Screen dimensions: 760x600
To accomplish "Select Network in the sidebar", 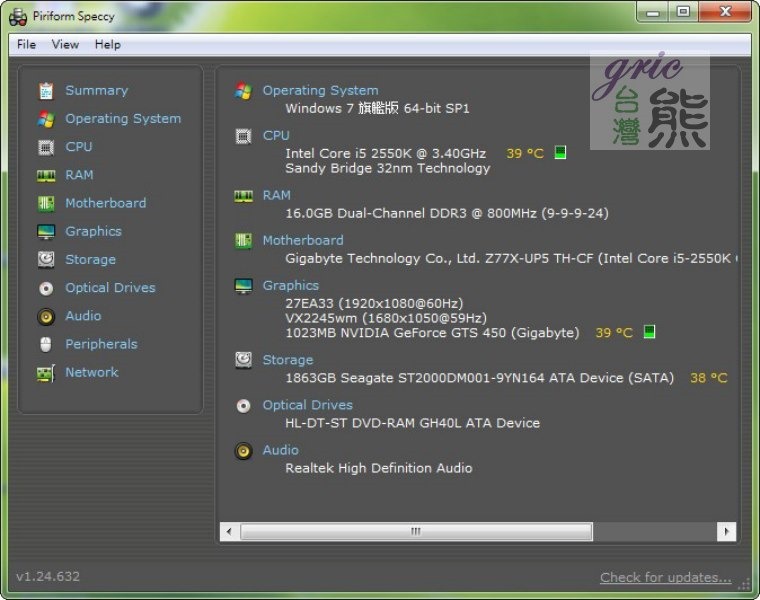I will pyautogui.click(x=92, y=373).
